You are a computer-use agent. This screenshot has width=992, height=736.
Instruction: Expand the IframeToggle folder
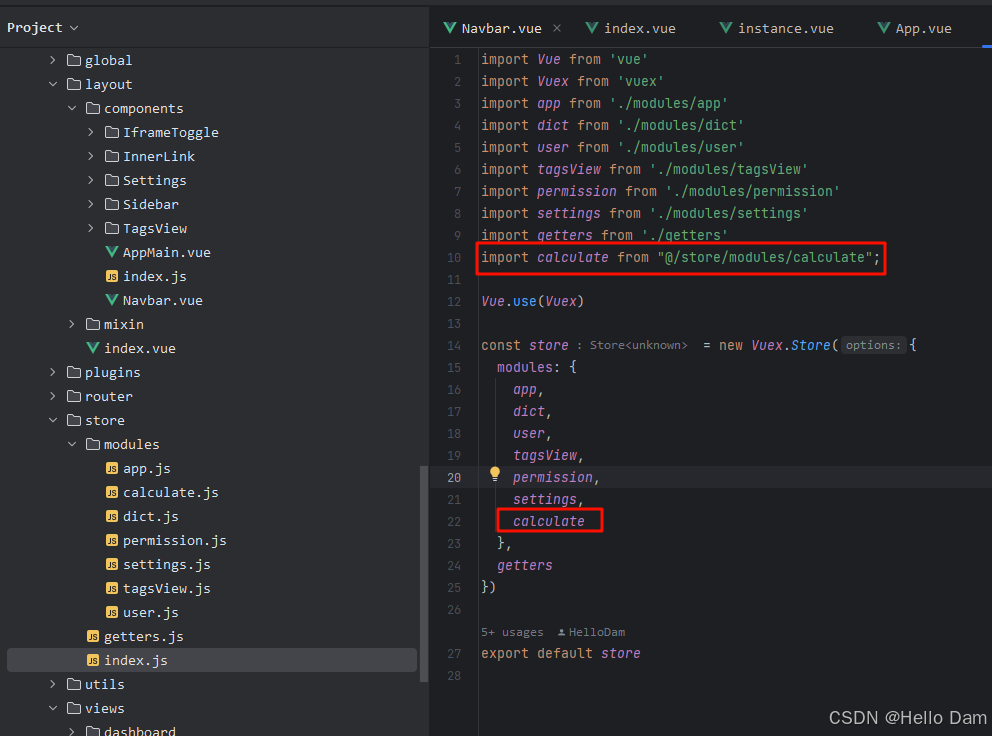click(90, 132)
